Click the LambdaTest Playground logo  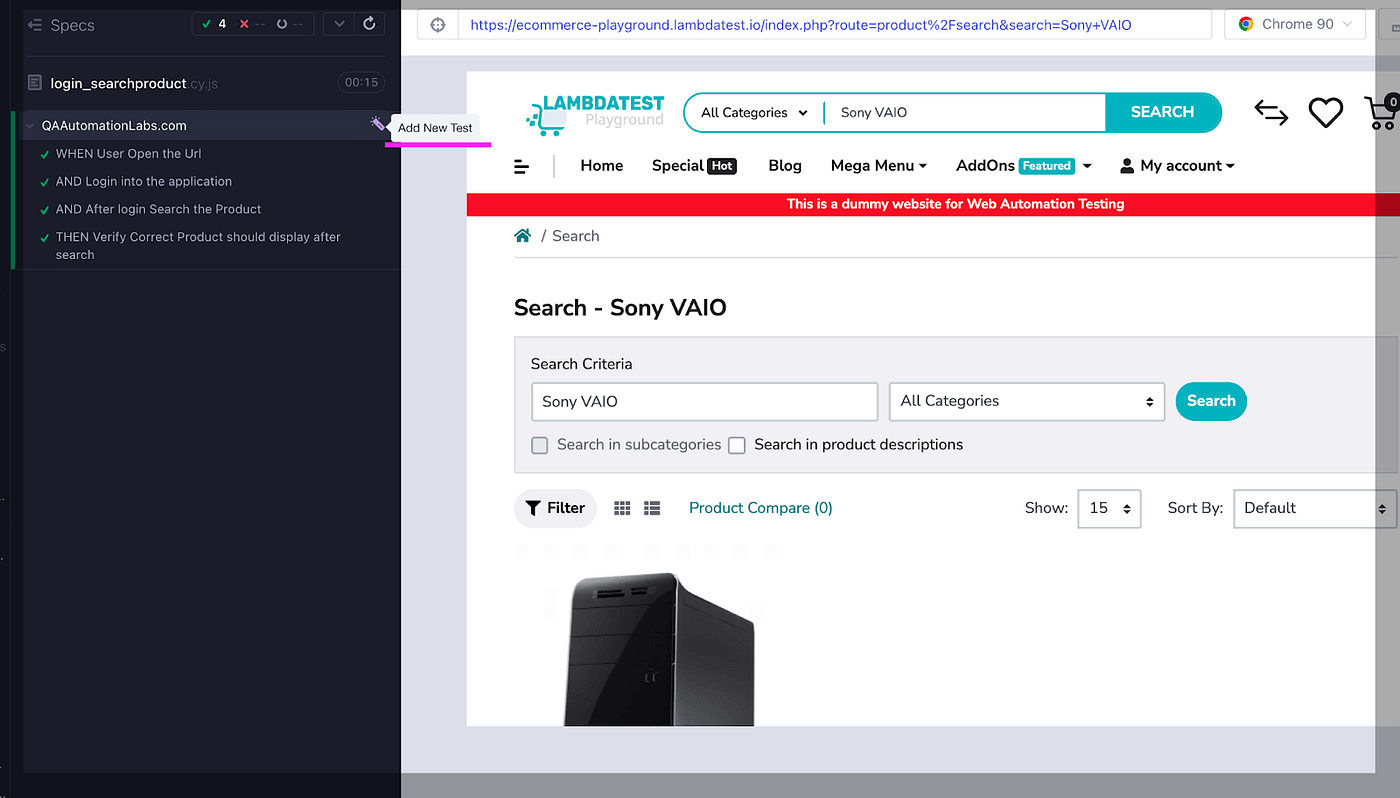pyautogui.click(x=595, y=113)
